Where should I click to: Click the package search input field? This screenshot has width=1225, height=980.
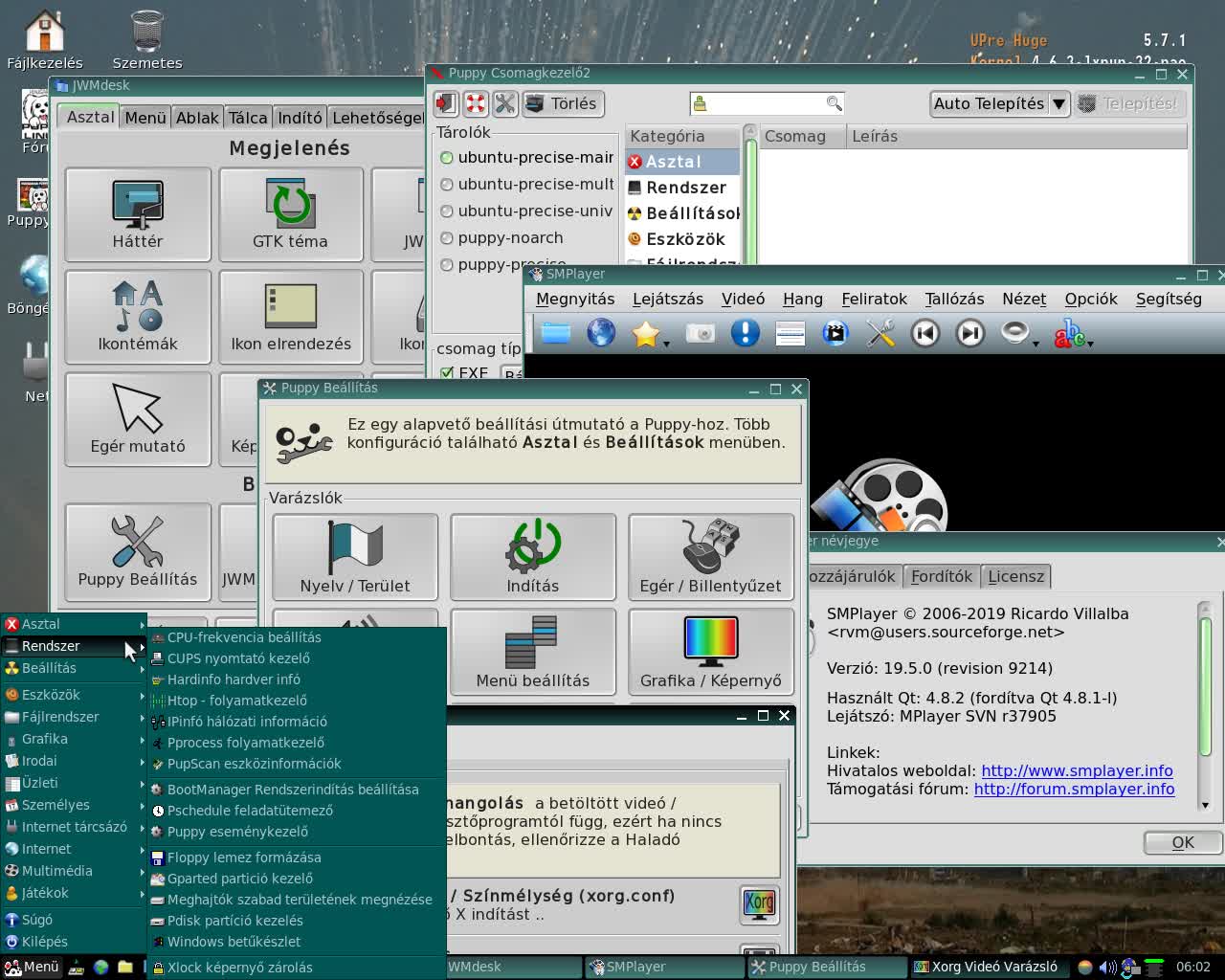767,103
